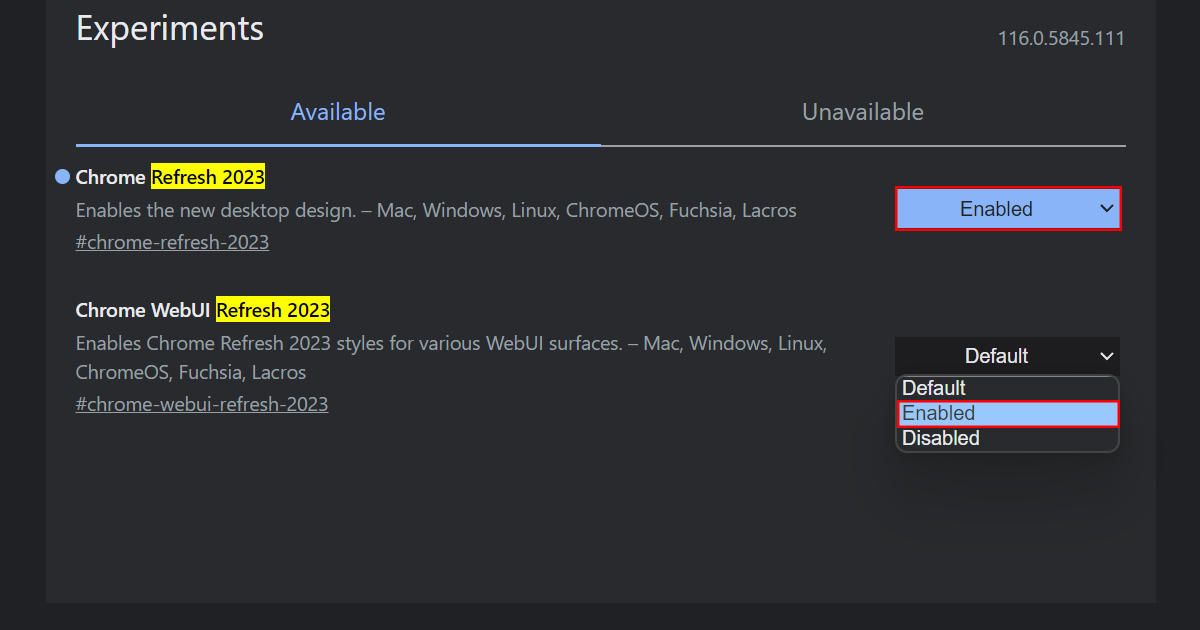The height and width of the screenshot is (630, 1200).
Task: Pick Disabled from the open dropdown list
Action: [x=1007, y=438]
